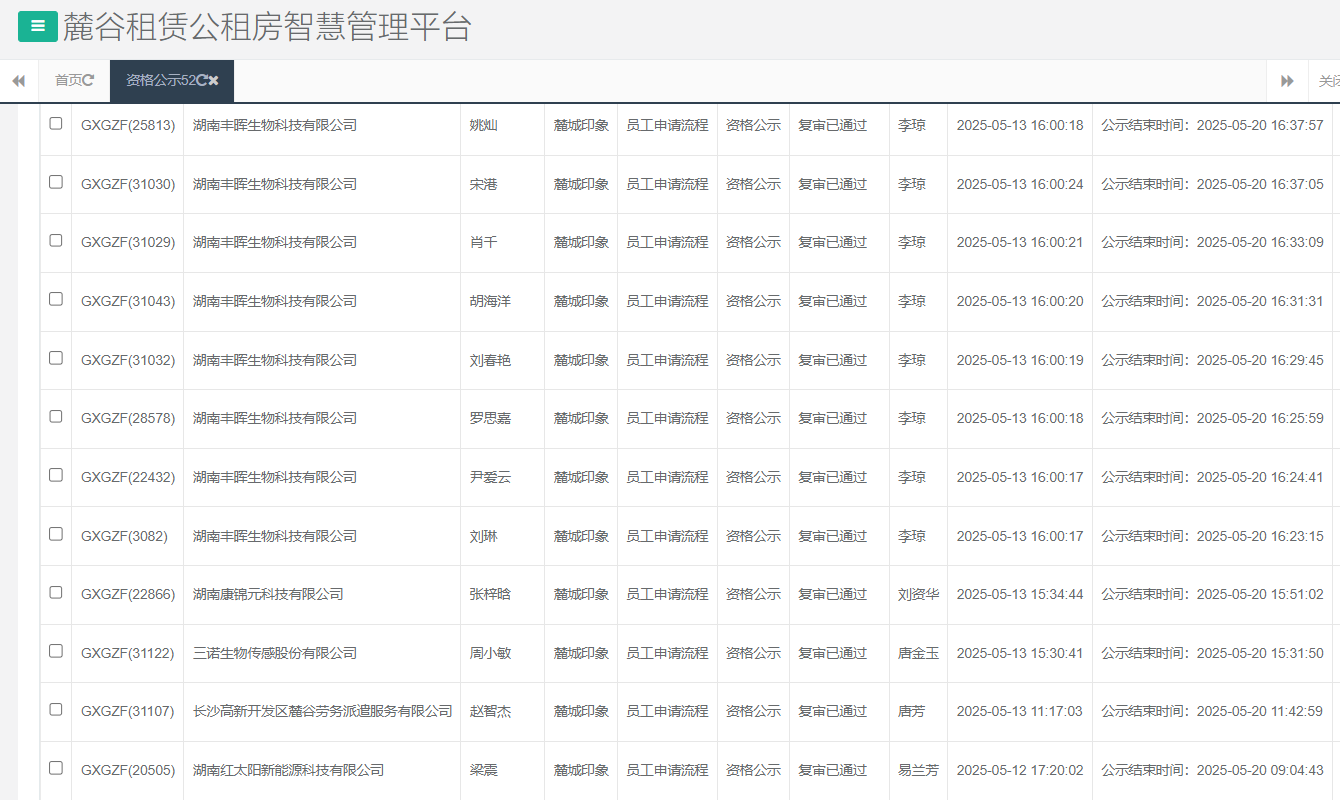Click the refresh icon on 首页 tab
Viewport: 1340px width, 800px height.
pos(91,81)
